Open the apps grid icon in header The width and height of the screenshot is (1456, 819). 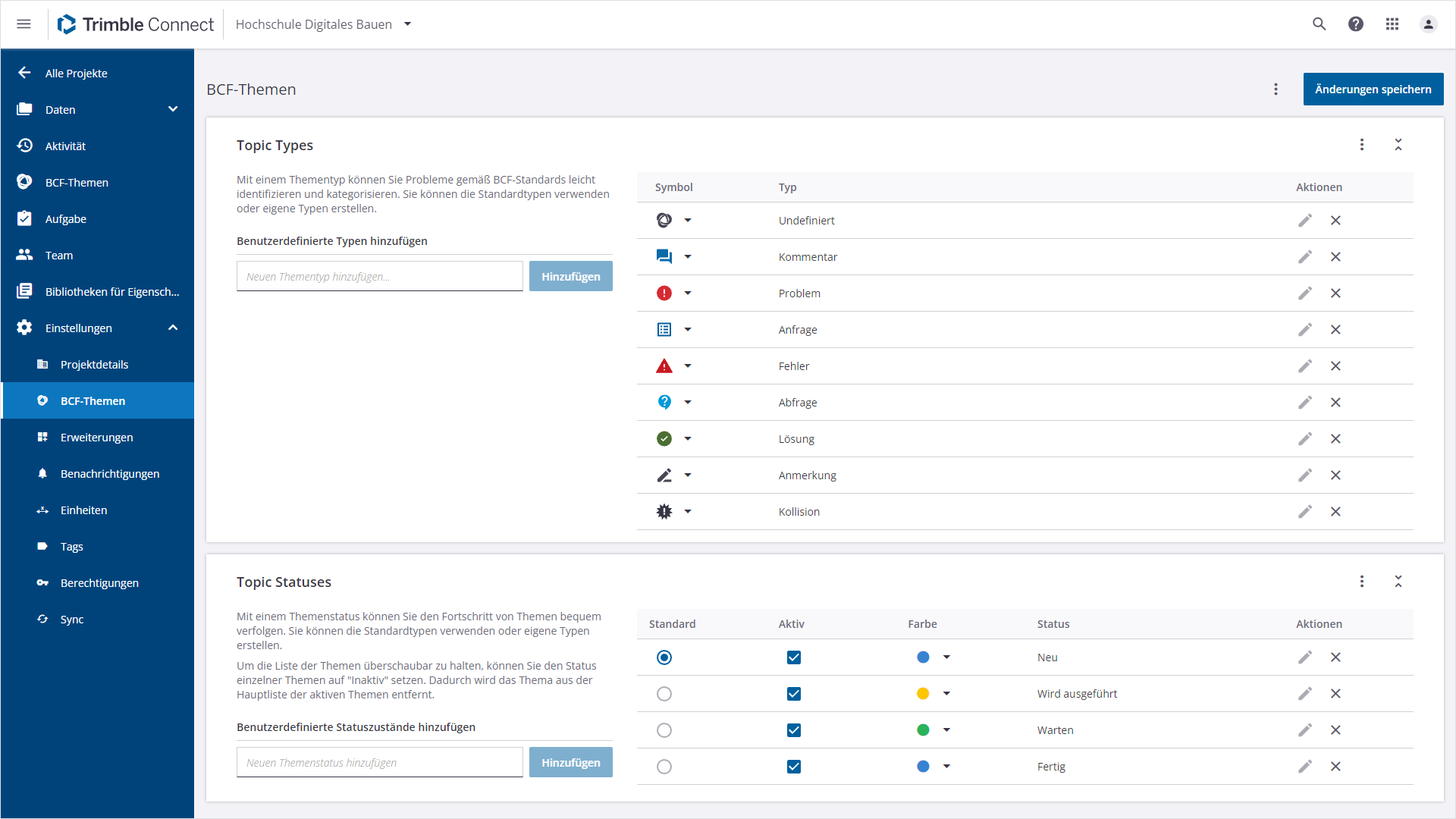tap(1392, 24)
